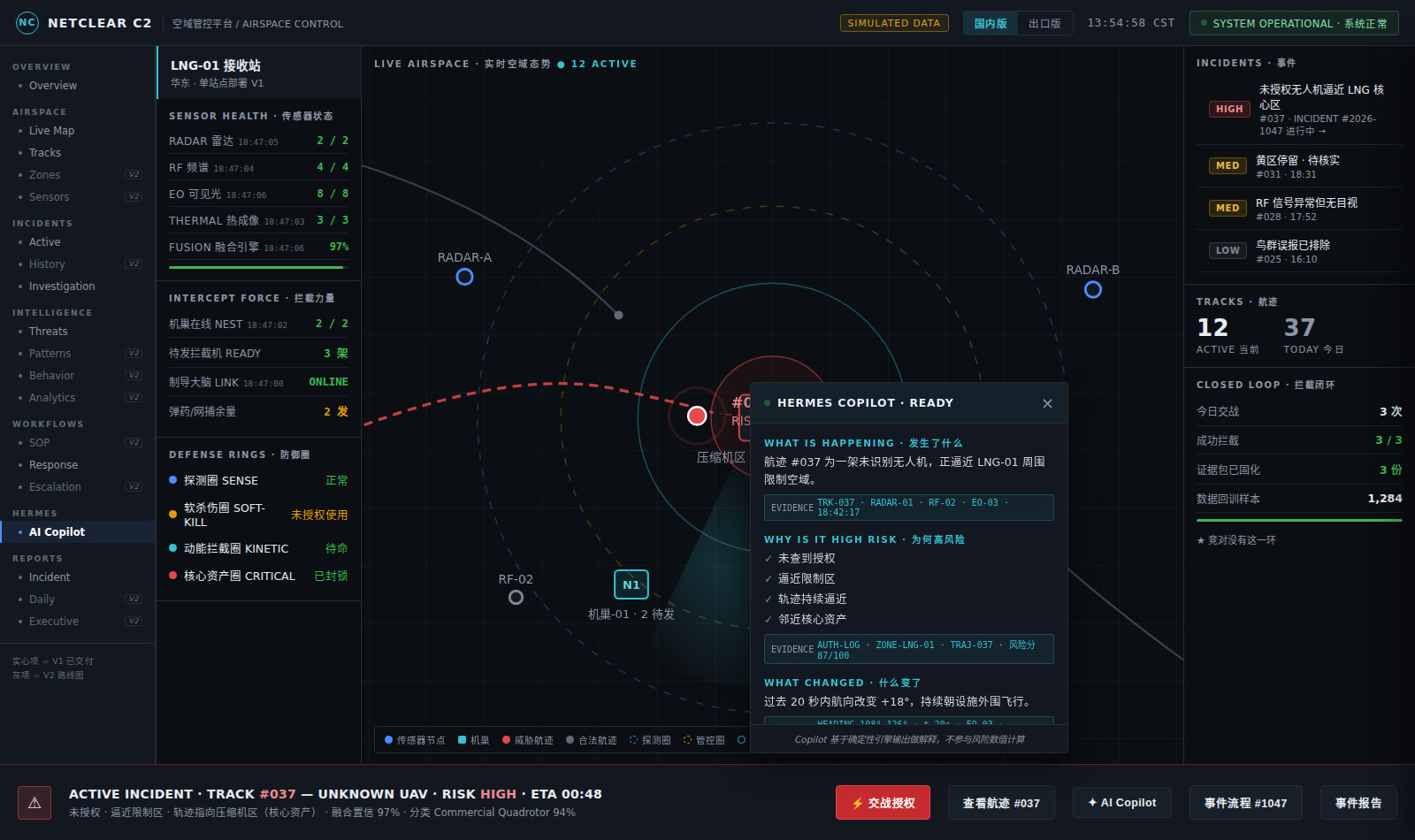
Task: Open incident 鸟群误报已排除
Action: [x=1299, y=251]
